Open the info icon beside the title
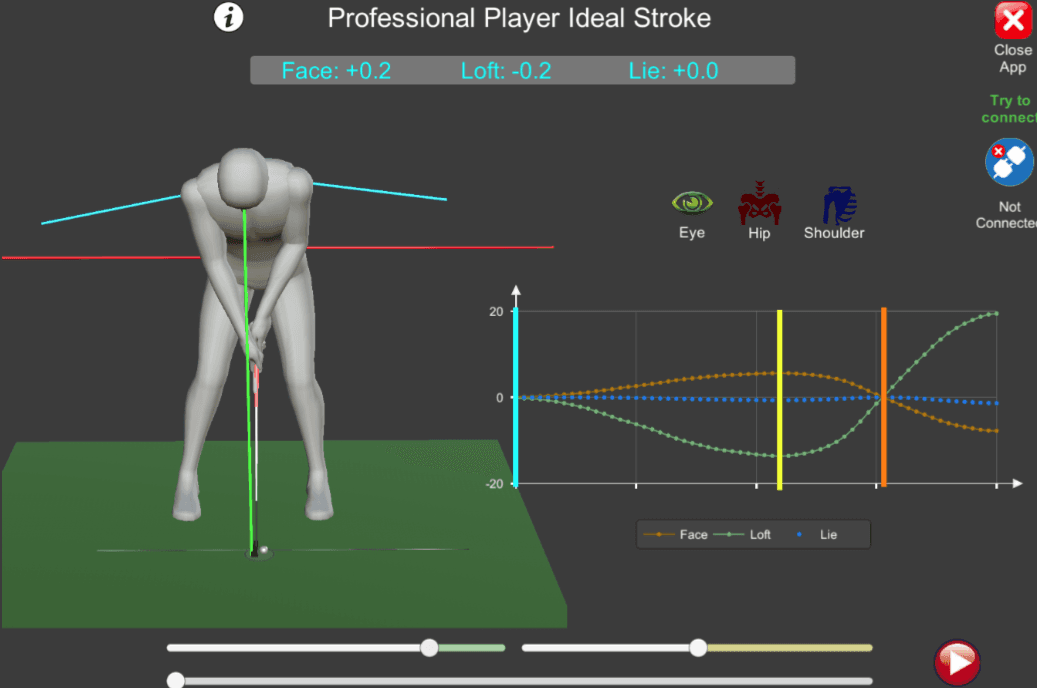 [228, 18]
